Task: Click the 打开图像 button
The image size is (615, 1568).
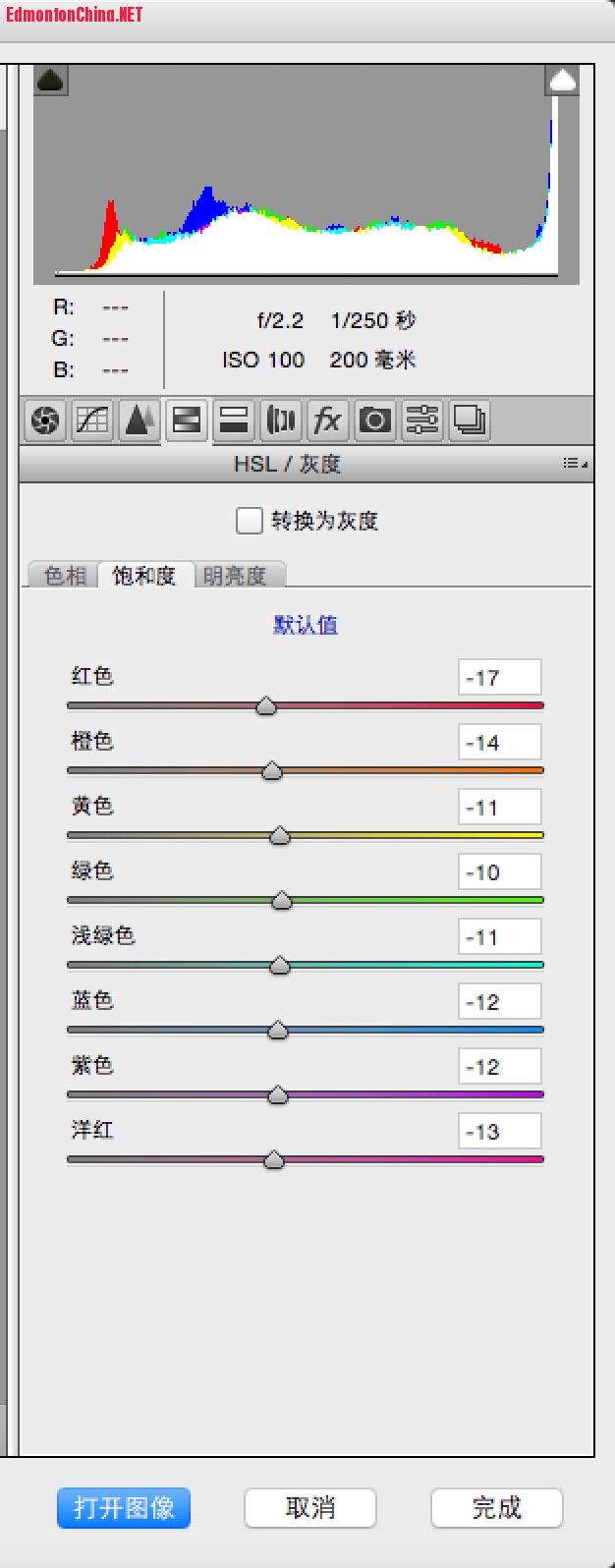Action: point(124,1507)
